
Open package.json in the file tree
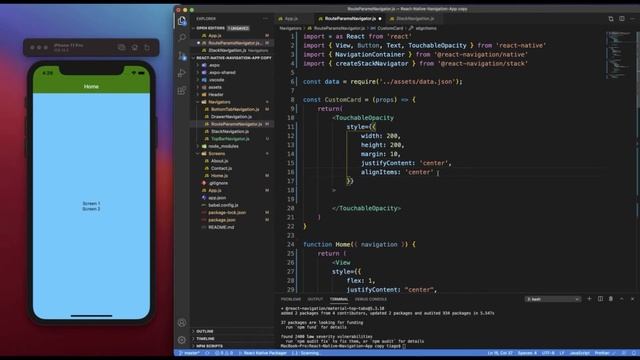(222, 220)
